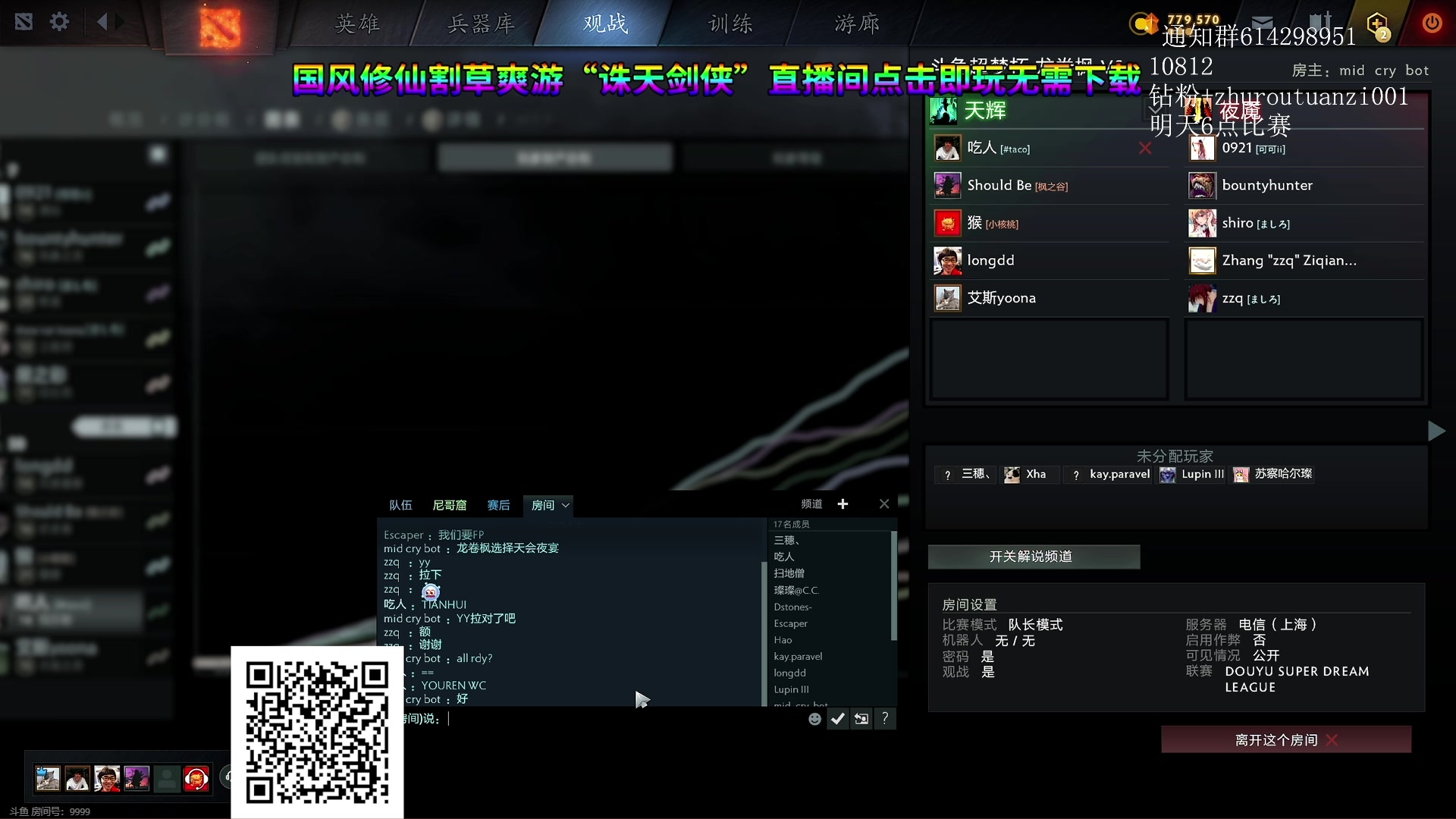This screenshot has width=1456, height=819.
Task: Switch to the 队伍 chat tab
Action: (x=401, y=505)
